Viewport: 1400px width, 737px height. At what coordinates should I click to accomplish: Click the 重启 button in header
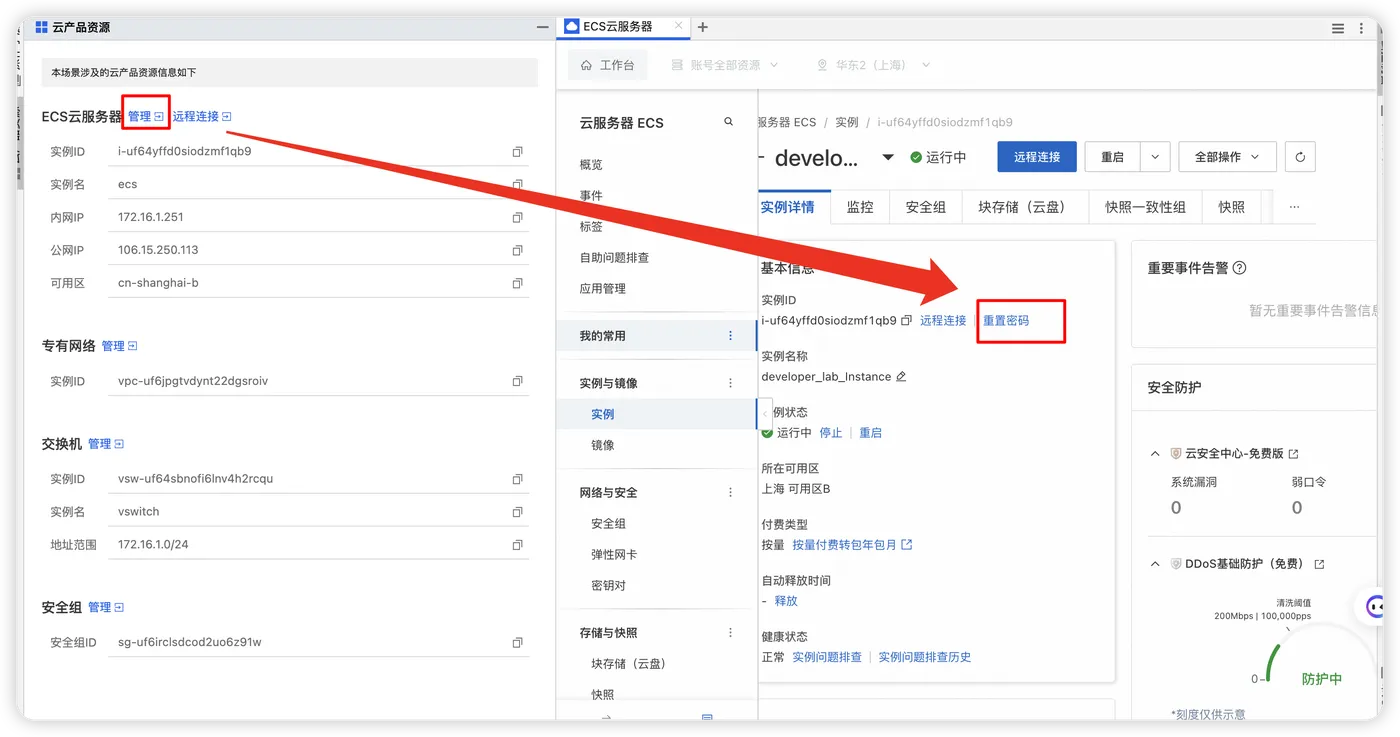pos(1113,157)
